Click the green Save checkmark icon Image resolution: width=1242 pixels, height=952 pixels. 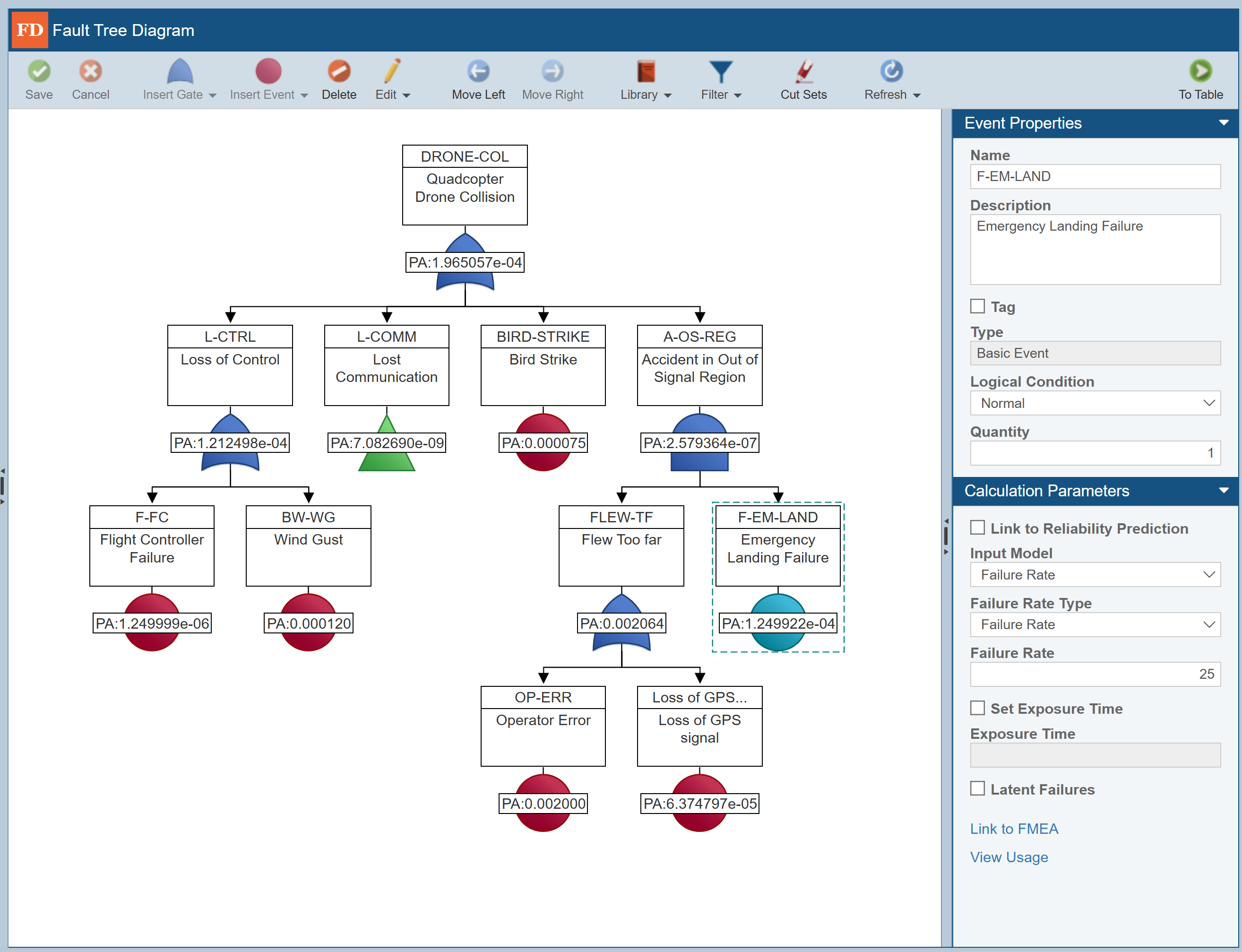point(39,71)
